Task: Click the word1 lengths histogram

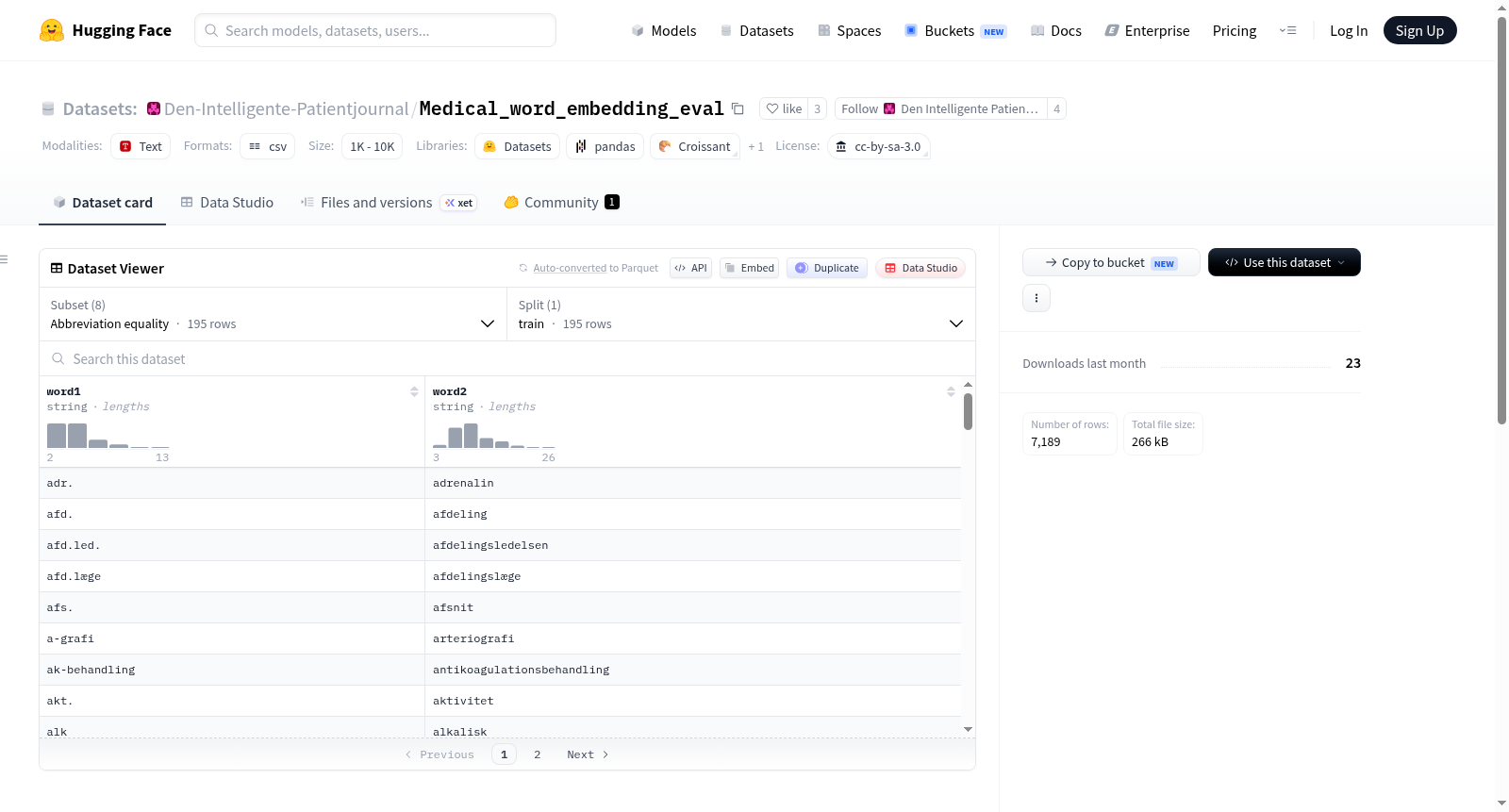Action: pos(108,436)
